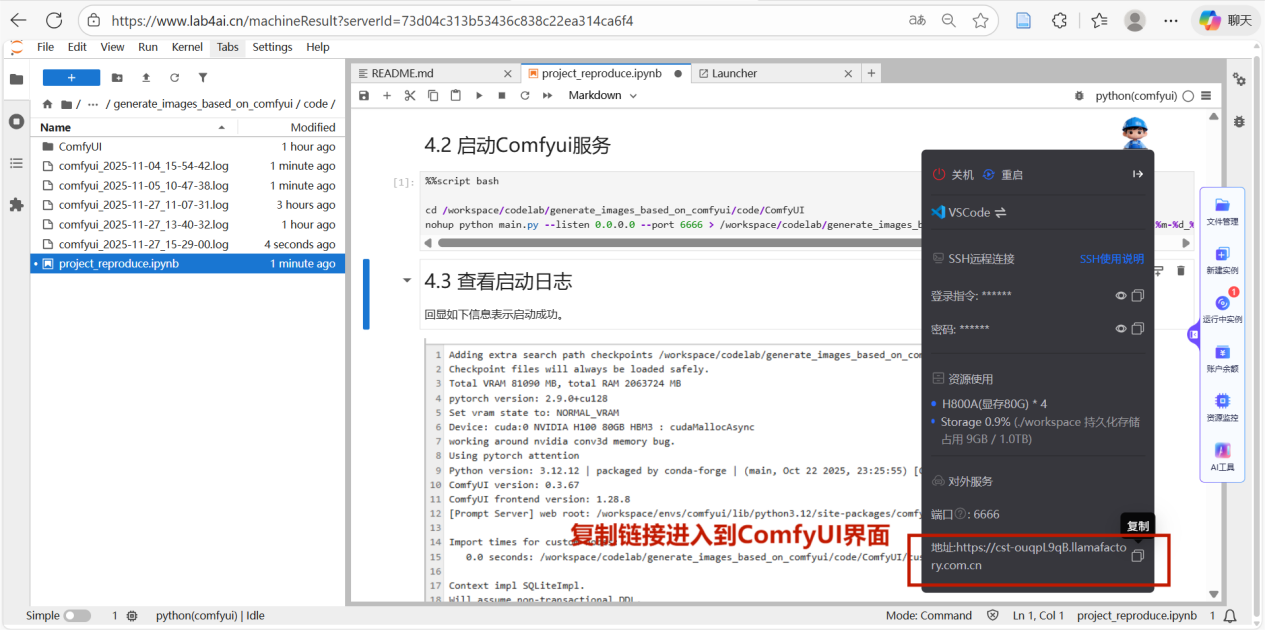The image size is (1265, 630).
Task: Restart kernel and run all cells
Action: (x=548, y=95)
